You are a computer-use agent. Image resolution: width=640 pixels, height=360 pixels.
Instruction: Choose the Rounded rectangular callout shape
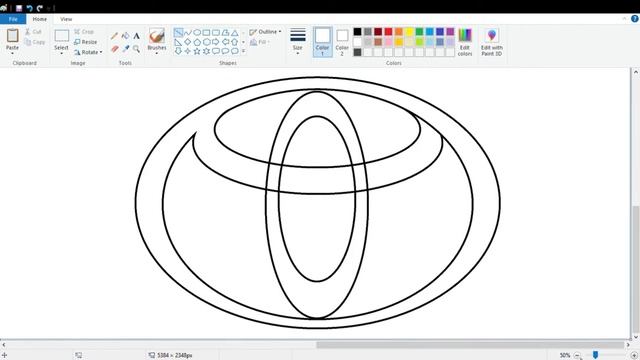point(216,51)
